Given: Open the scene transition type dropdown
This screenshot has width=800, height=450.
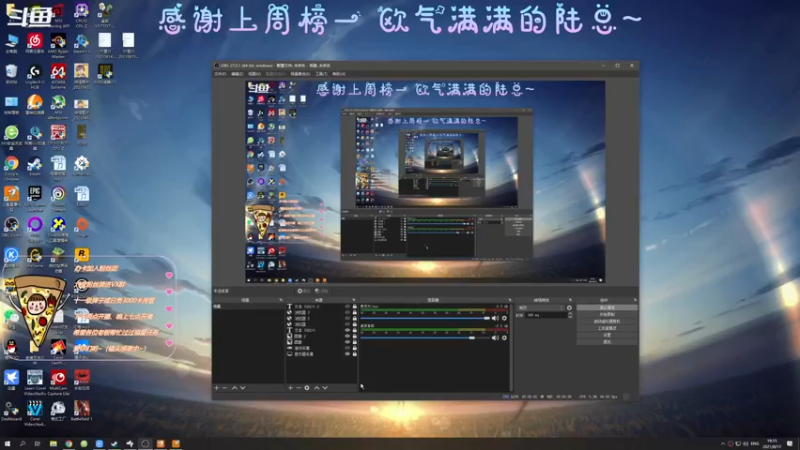Looking at the screenshot, I should coord(541,308).
